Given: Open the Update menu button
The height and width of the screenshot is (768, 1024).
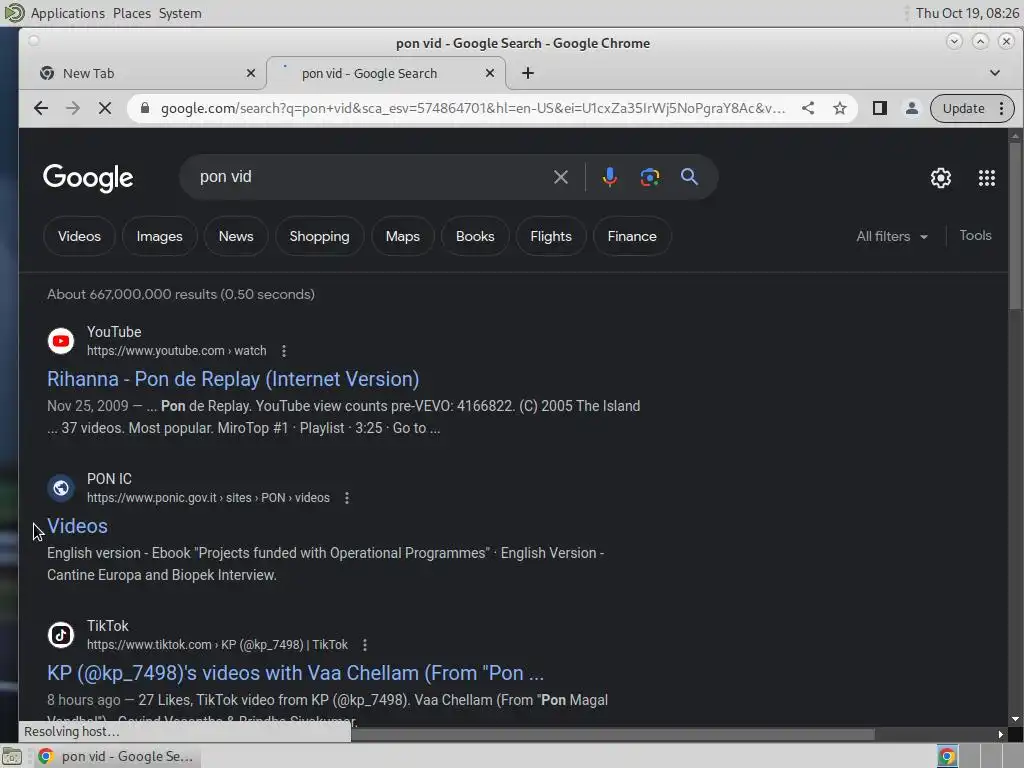Looking at the screenshot, I should pos(972,108).
